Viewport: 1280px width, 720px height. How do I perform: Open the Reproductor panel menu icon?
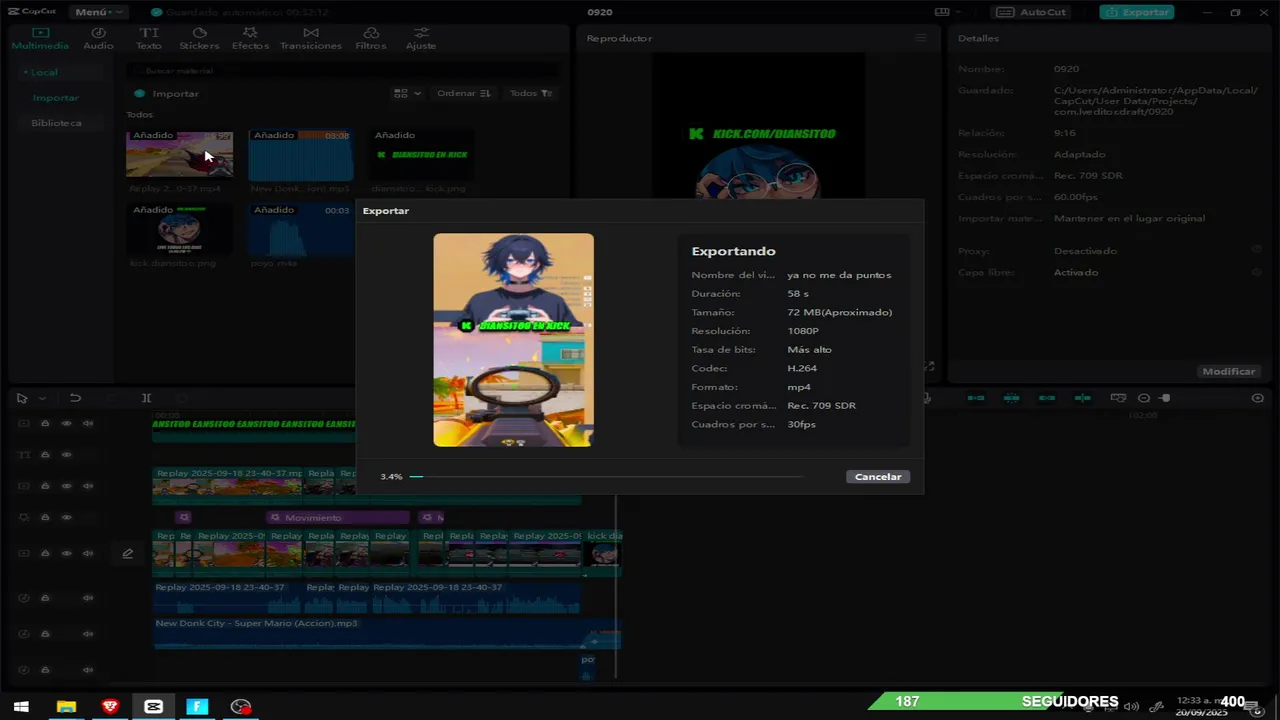pyautogui.click(x=921, y=38)
